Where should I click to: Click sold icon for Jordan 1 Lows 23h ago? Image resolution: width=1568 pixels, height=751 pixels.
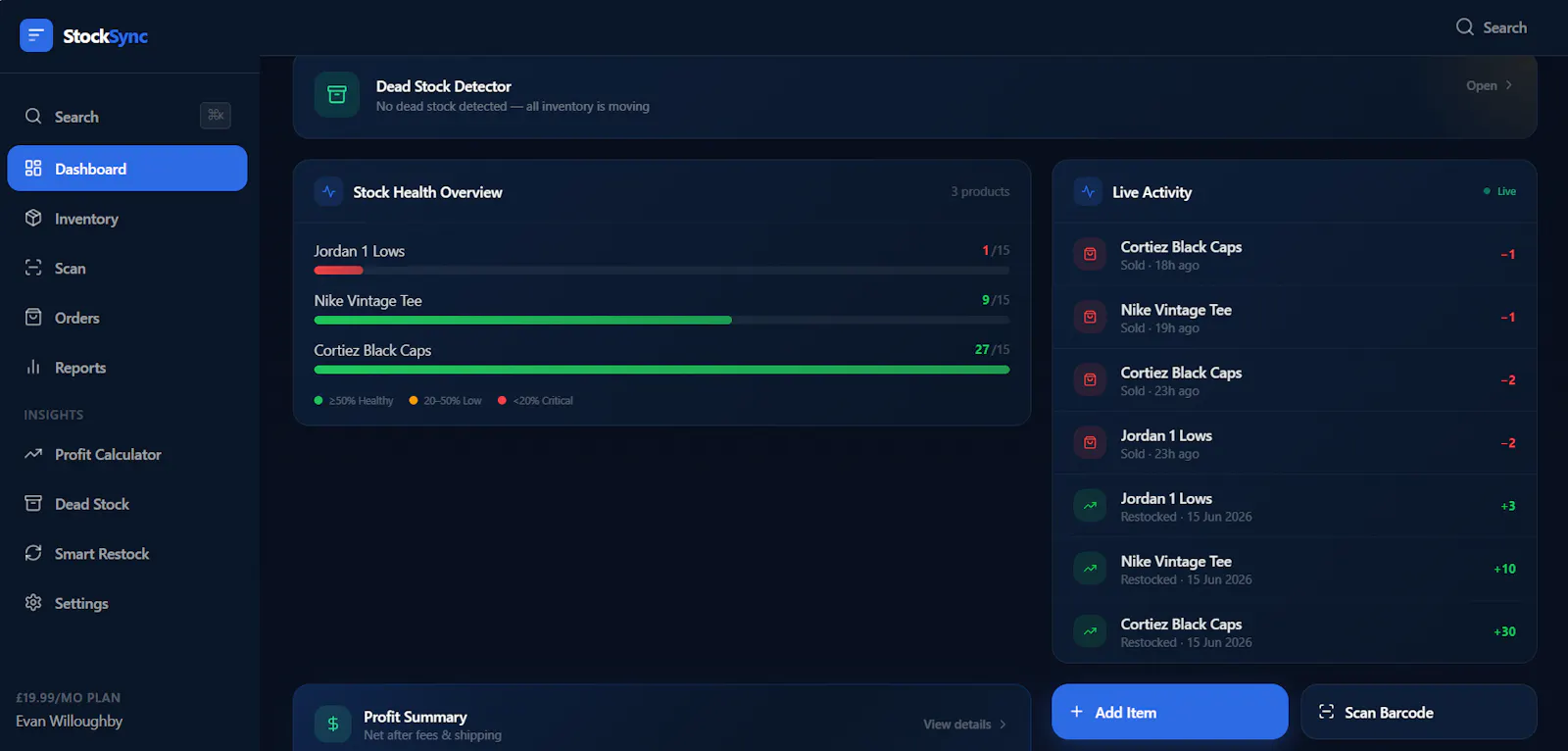pyautogui.click(x=1090, y=442)
